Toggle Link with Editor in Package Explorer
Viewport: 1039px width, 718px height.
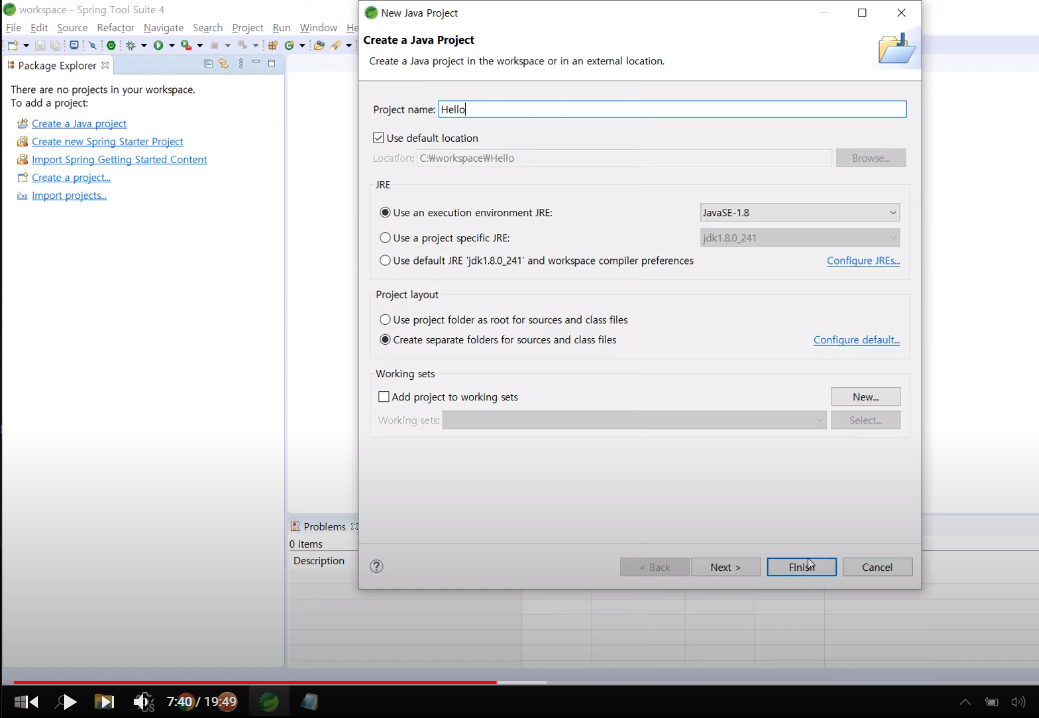223,64
